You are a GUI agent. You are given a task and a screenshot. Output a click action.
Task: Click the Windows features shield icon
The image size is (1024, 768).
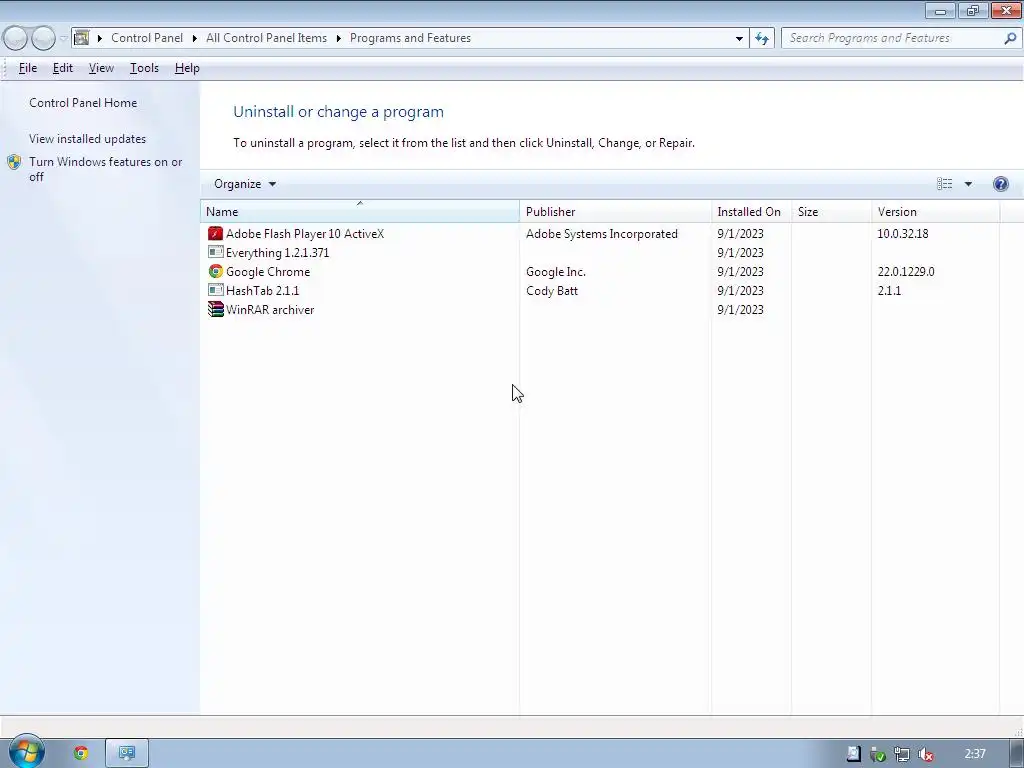(x=14, y=162)
